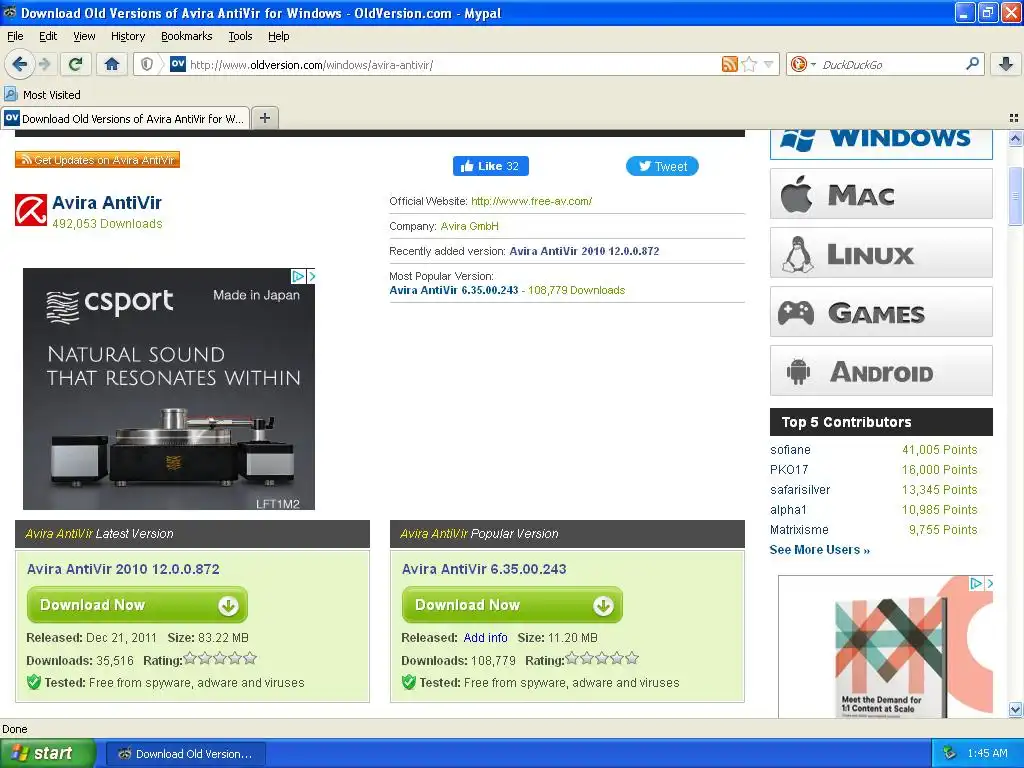Click the csport turntable advertisement
1024x768 pixels.
click(168, 389)
